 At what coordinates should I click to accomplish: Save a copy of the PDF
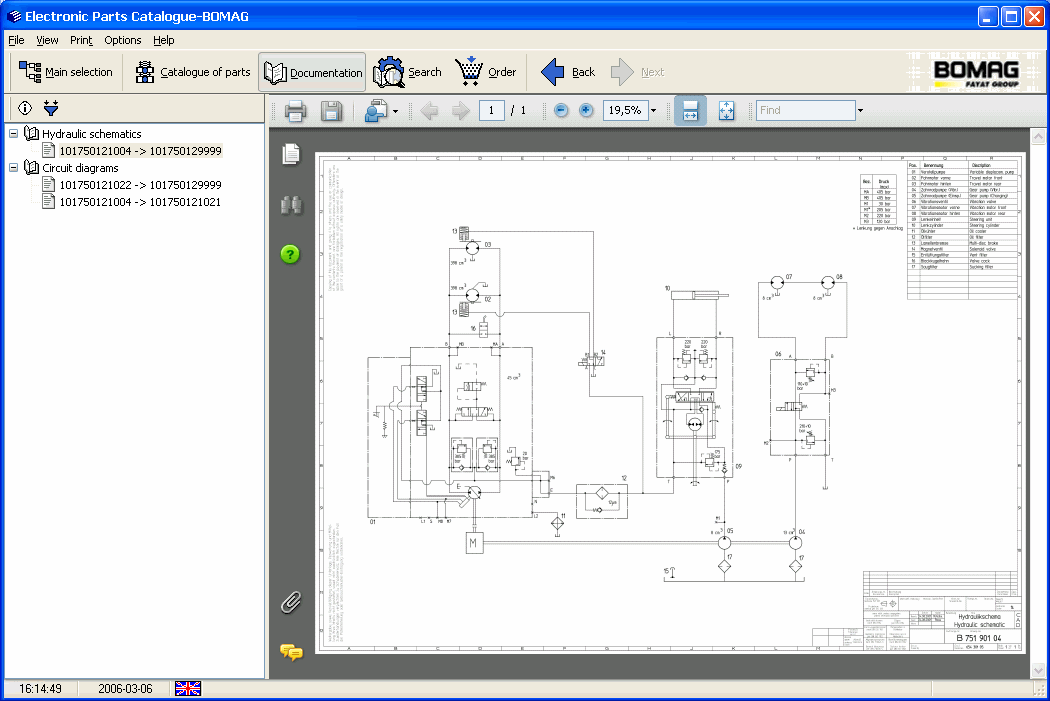pyautogui.click(x=331, y=110)
